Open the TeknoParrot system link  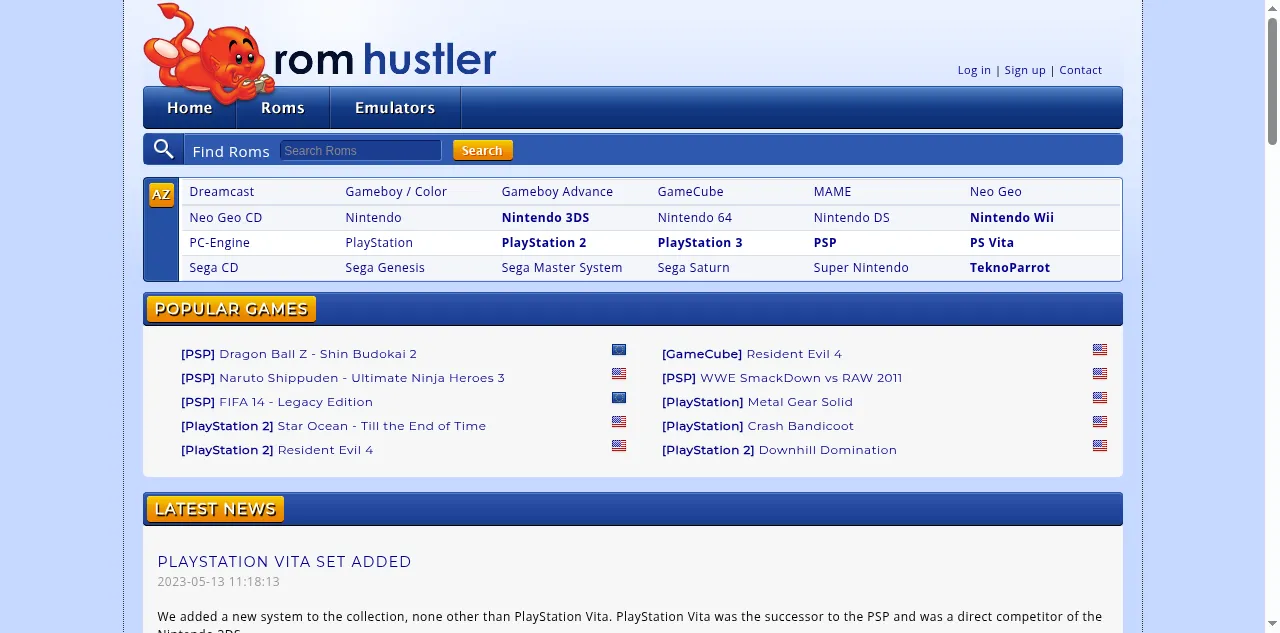(x=1010, y=268)
